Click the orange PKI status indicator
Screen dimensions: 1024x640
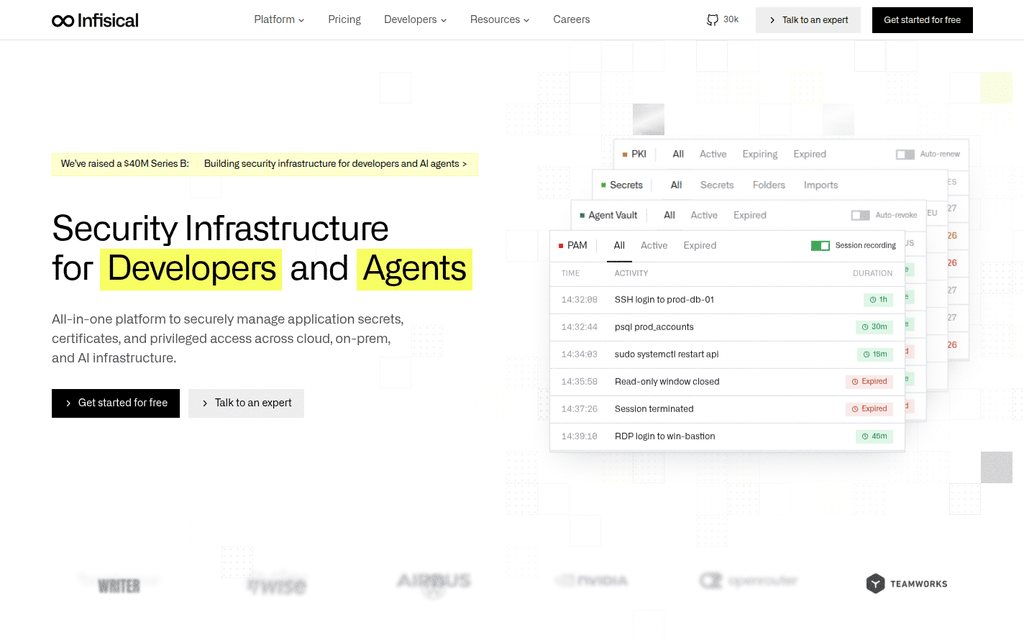coord(625,155)
